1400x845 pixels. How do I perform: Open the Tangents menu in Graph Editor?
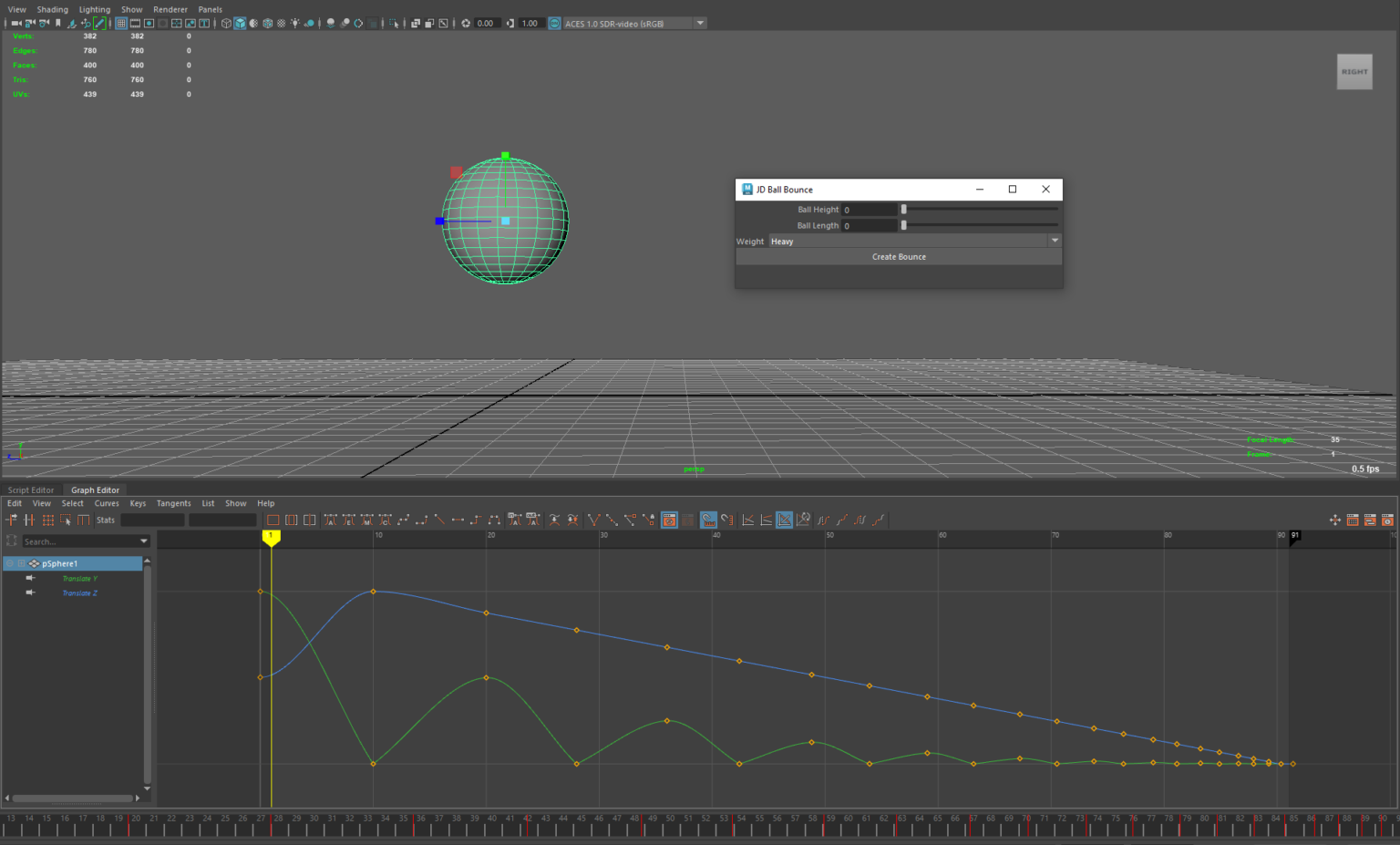(x=173, y=503)
